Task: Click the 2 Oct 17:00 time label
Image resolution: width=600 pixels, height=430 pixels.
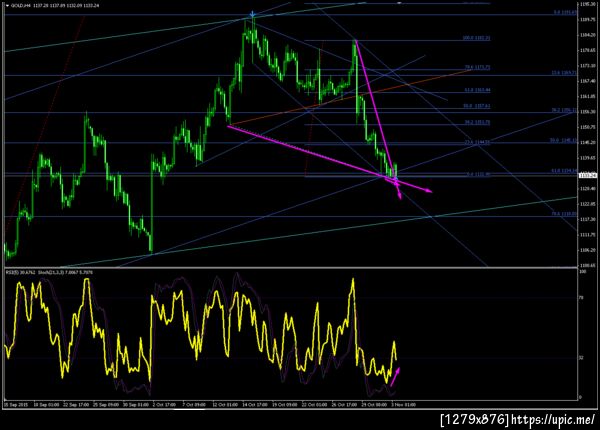Action: click(163, 404)
